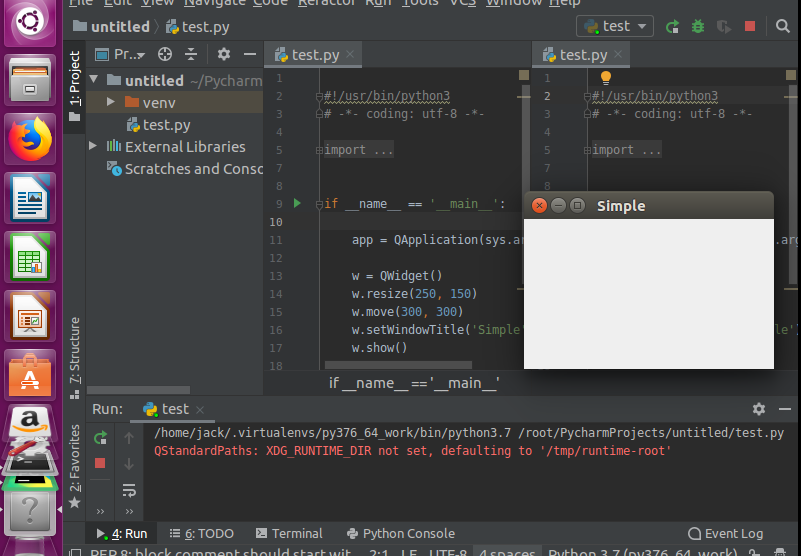Toggle soft-wrap icon in Run panel
The width and height of the screenshot is (801, 556).
pos(129,491)
